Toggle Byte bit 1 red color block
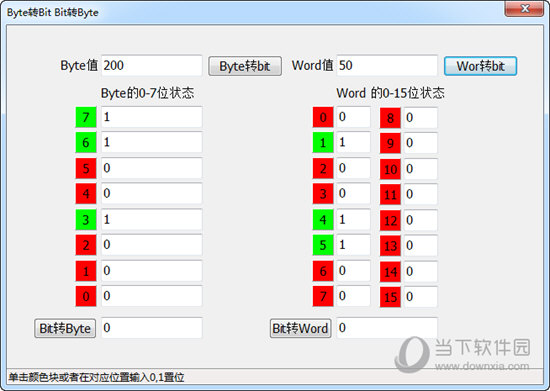550x391 pixels. click(86, 271)
